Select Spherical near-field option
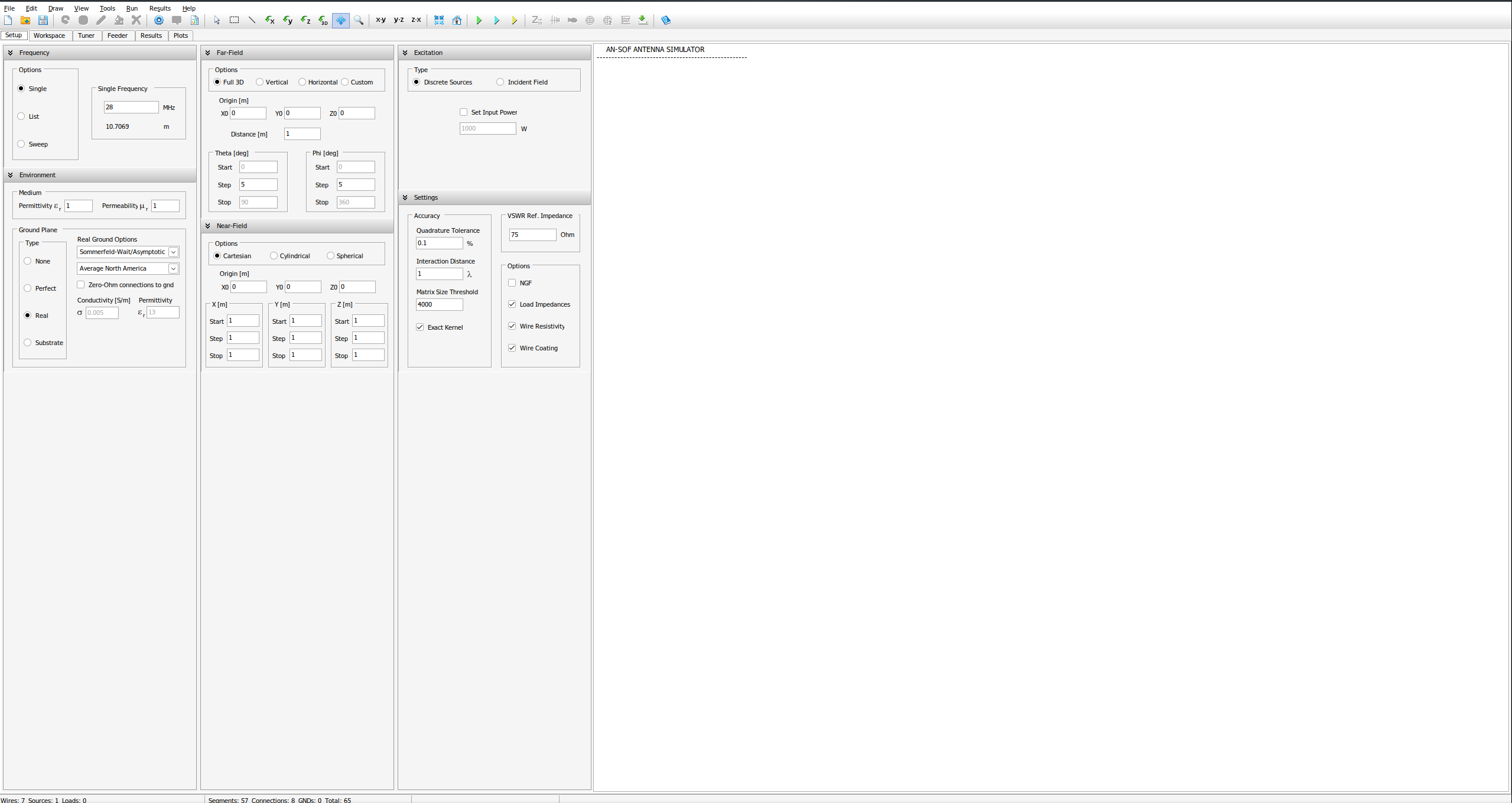 click(330, 256)
